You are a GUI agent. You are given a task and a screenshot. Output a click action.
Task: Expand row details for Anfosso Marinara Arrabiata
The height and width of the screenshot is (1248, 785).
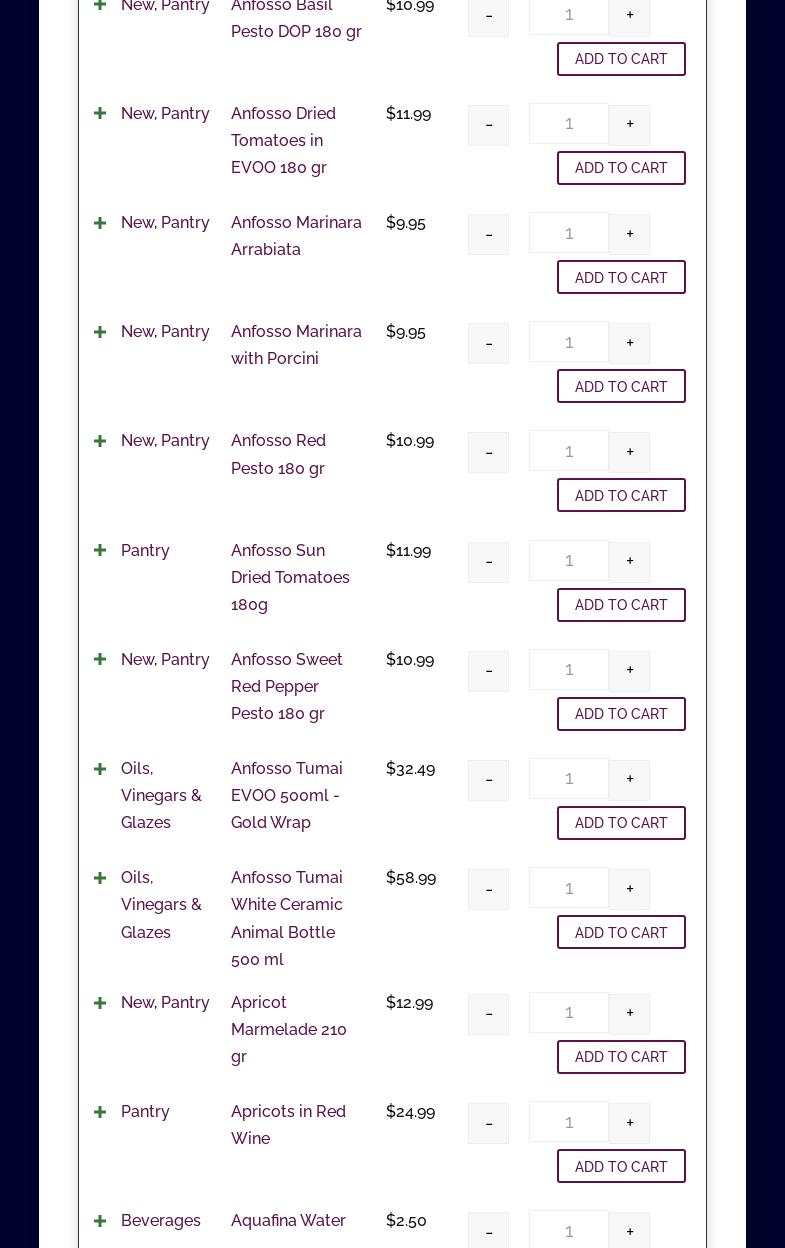coord(100,223)
